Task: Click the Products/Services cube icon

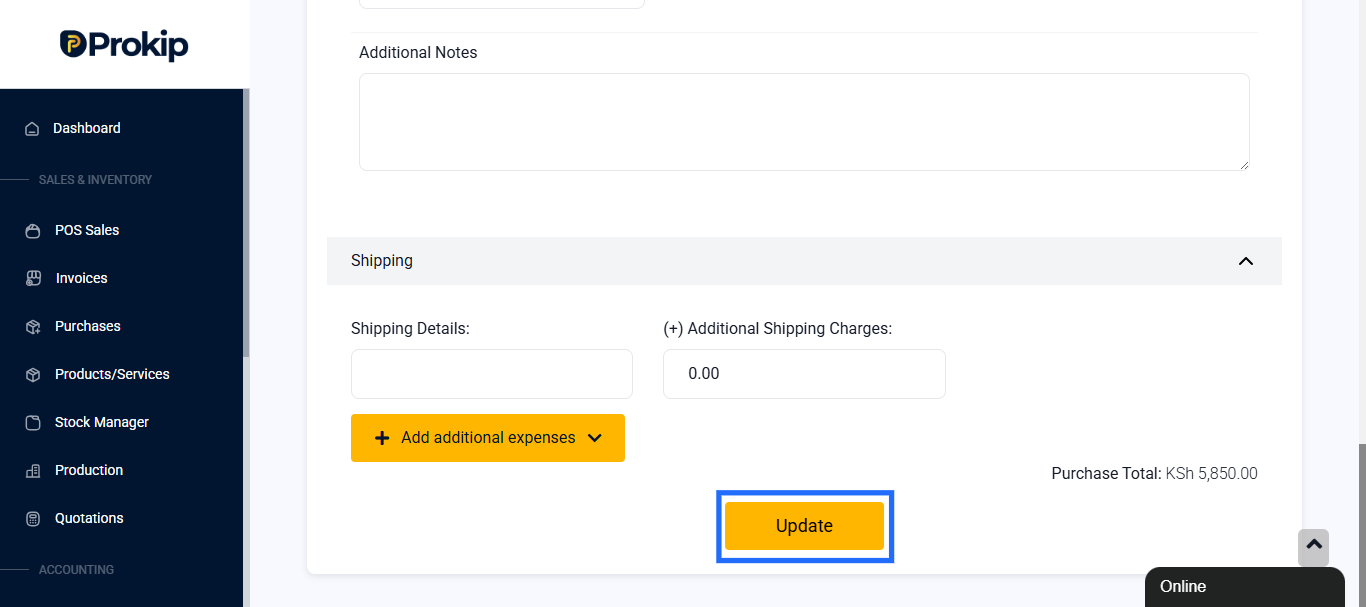Action: point(33,375)
